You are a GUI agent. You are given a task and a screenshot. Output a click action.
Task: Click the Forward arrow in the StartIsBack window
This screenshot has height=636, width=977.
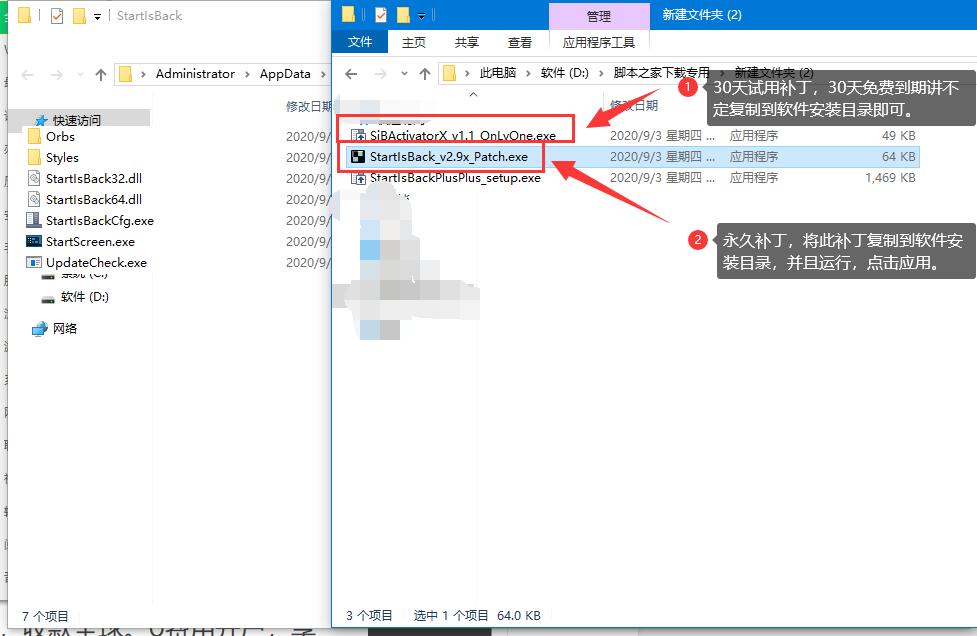(57, 75)
